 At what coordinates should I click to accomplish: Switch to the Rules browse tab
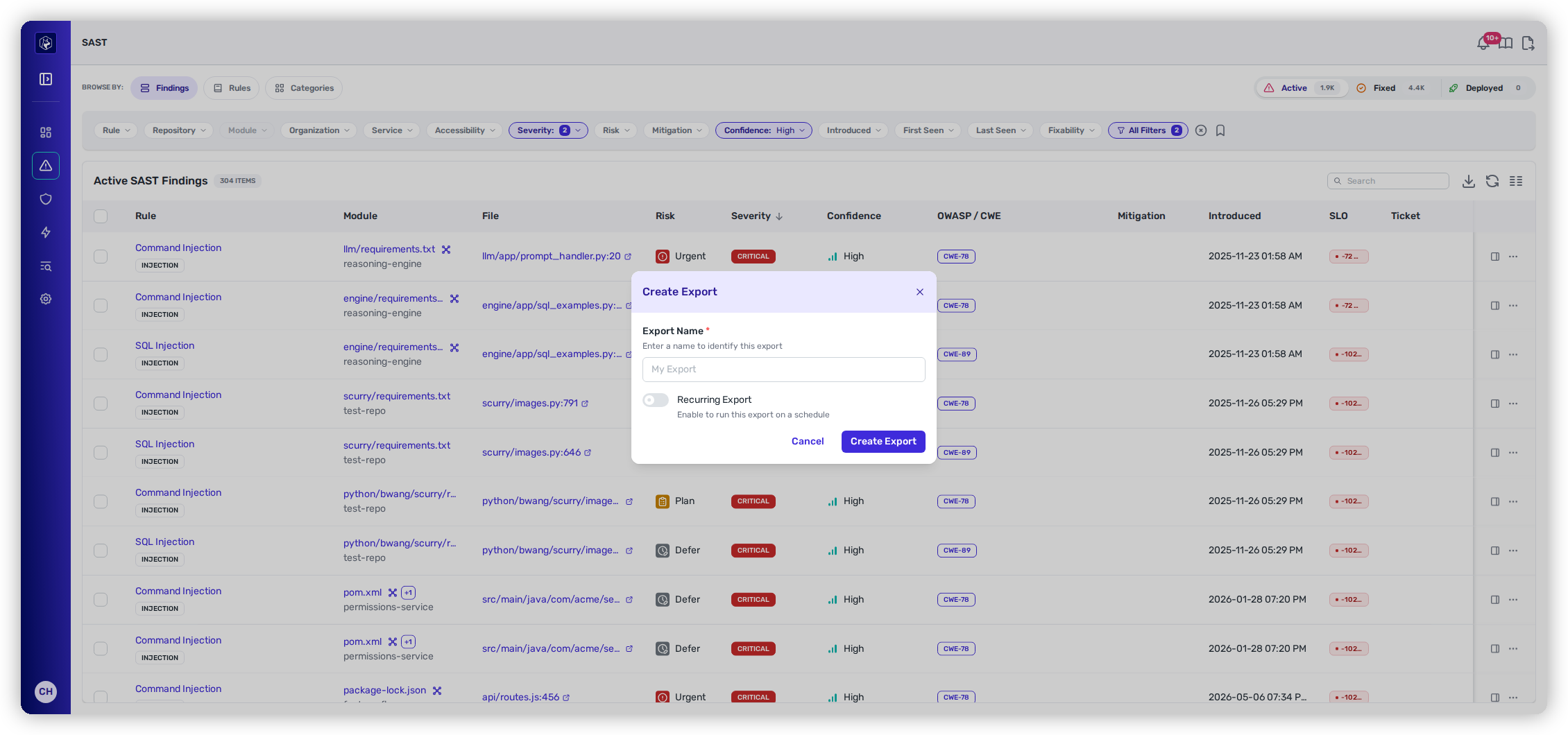[232, 88]
